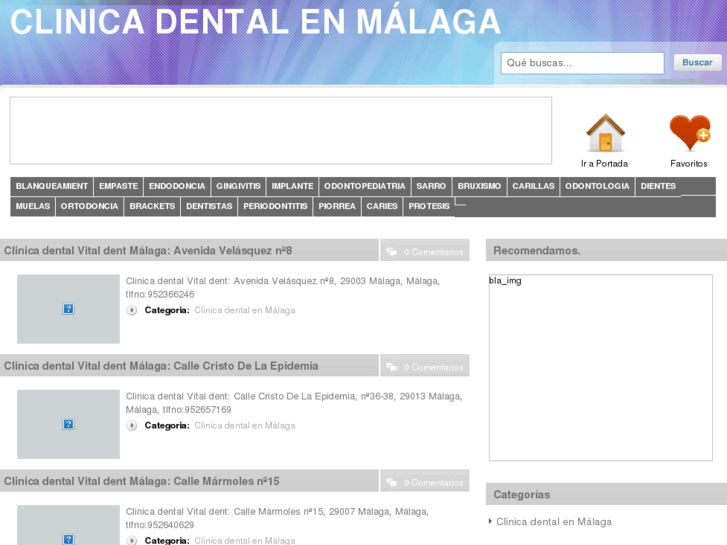727x545 pixels.
Task: Open 0 Comentarios link for Cristo De La Epidemia post
Action: tap(433, 367)
